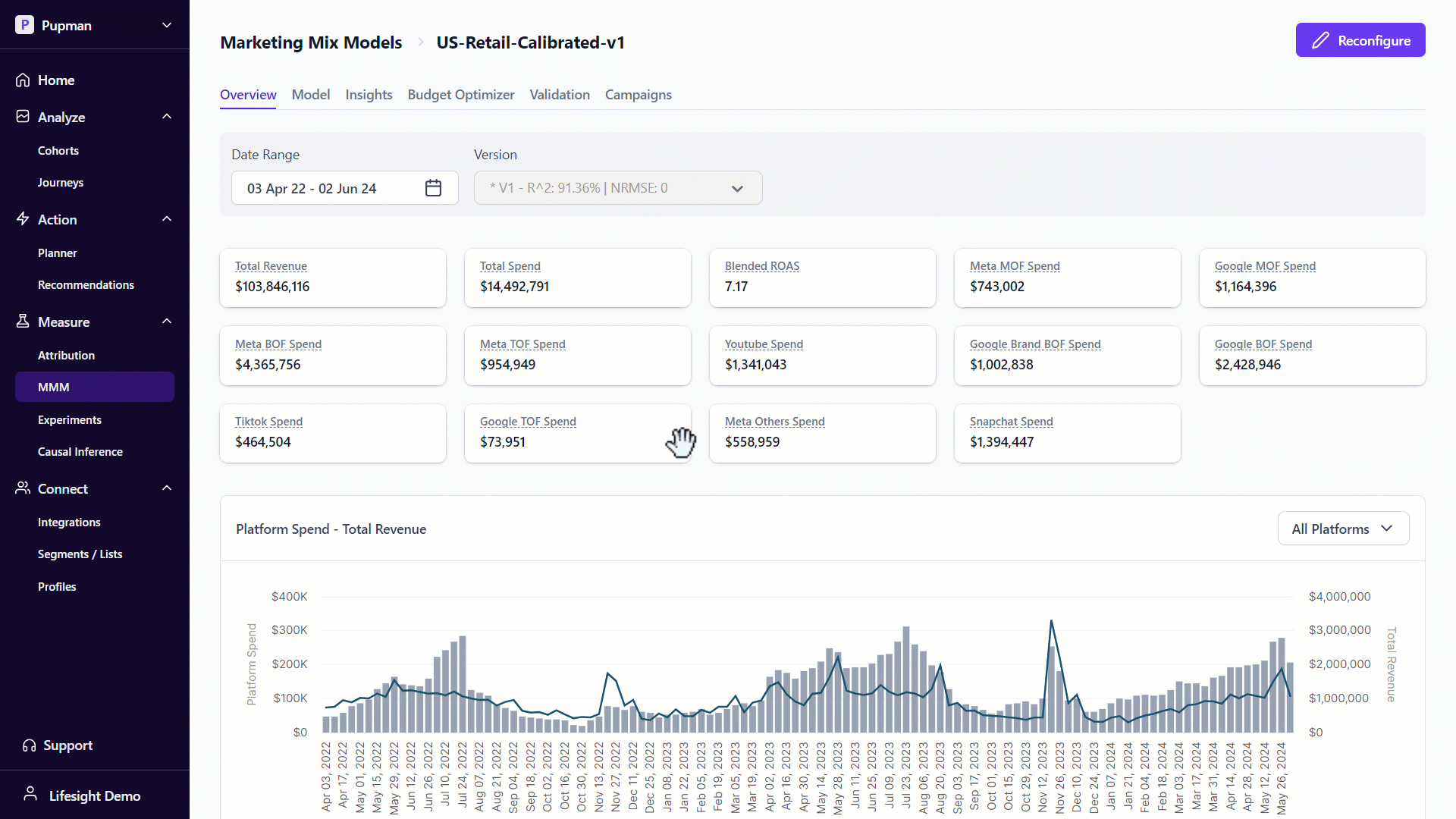Open Experiments in the sidebar
Image resolution: width=1456 pixels, height=819 pixels.
[x=70, y=420]
